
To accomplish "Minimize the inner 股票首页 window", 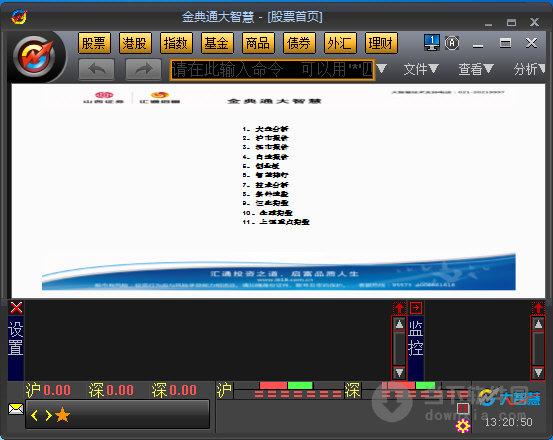I will pos(478,45).
